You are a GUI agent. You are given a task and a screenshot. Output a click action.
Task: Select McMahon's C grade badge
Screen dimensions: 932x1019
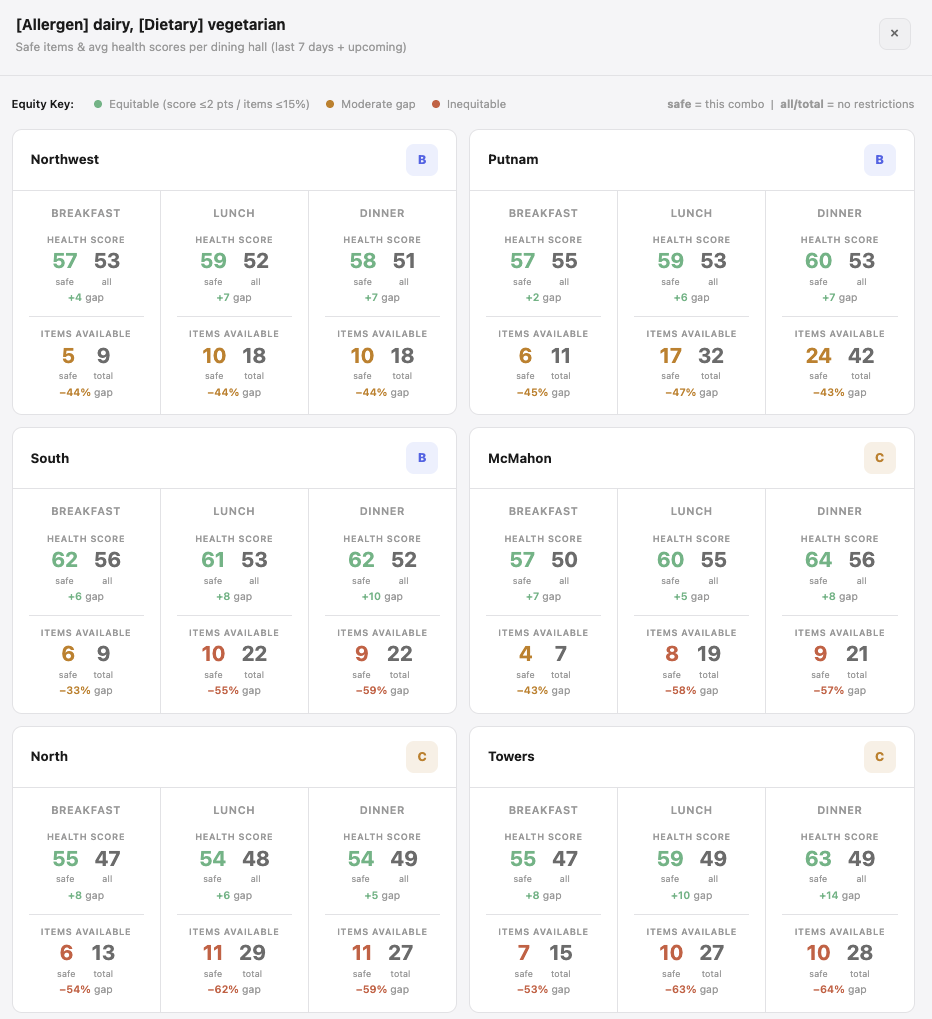click(879, 458)
